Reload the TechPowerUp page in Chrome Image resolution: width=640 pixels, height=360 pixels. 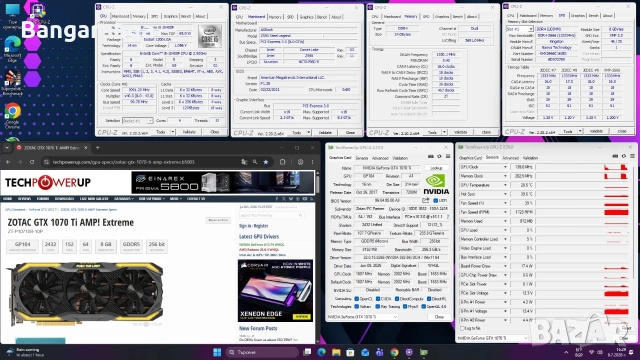click(x=32, y=162)
